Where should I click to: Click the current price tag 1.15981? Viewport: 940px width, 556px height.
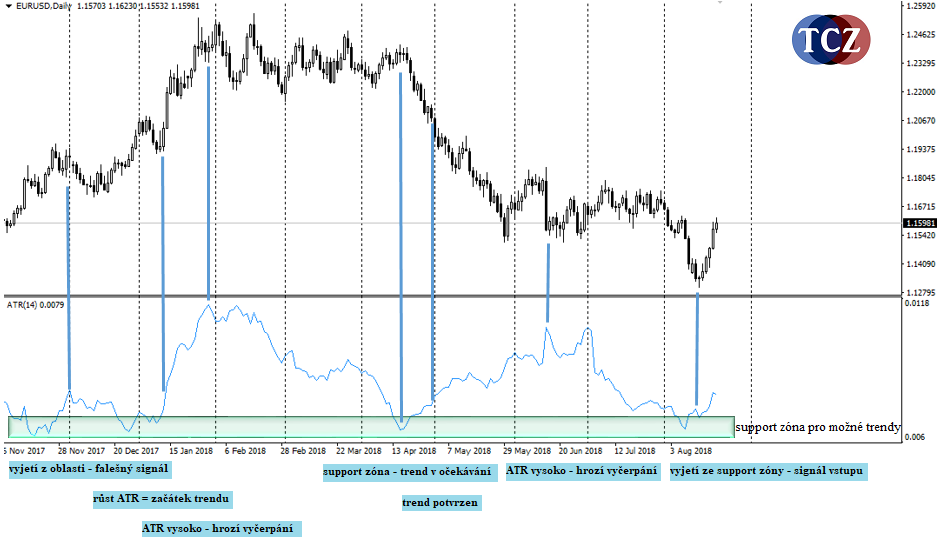[x=918, y=223]
